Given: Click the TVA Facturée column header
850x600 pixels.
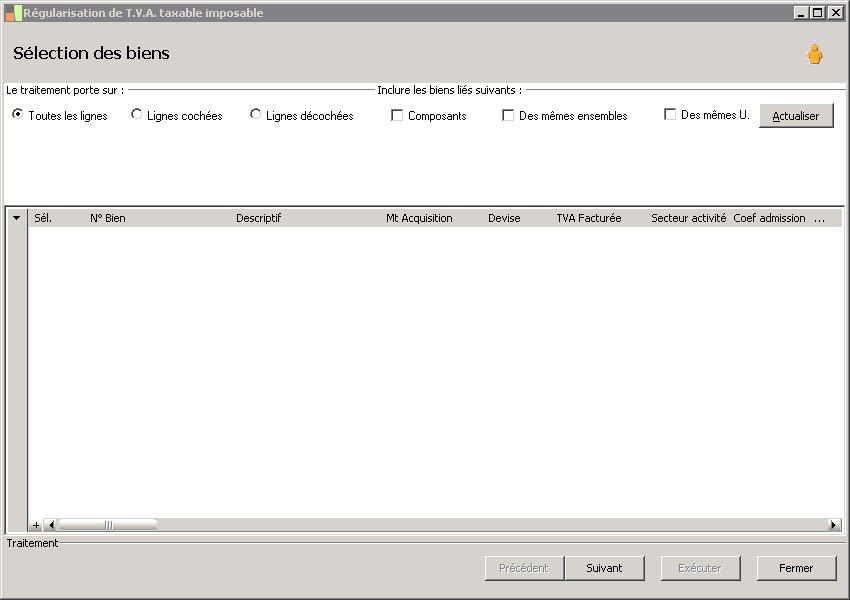Looking at the screenshot, I should pos(589,218).
